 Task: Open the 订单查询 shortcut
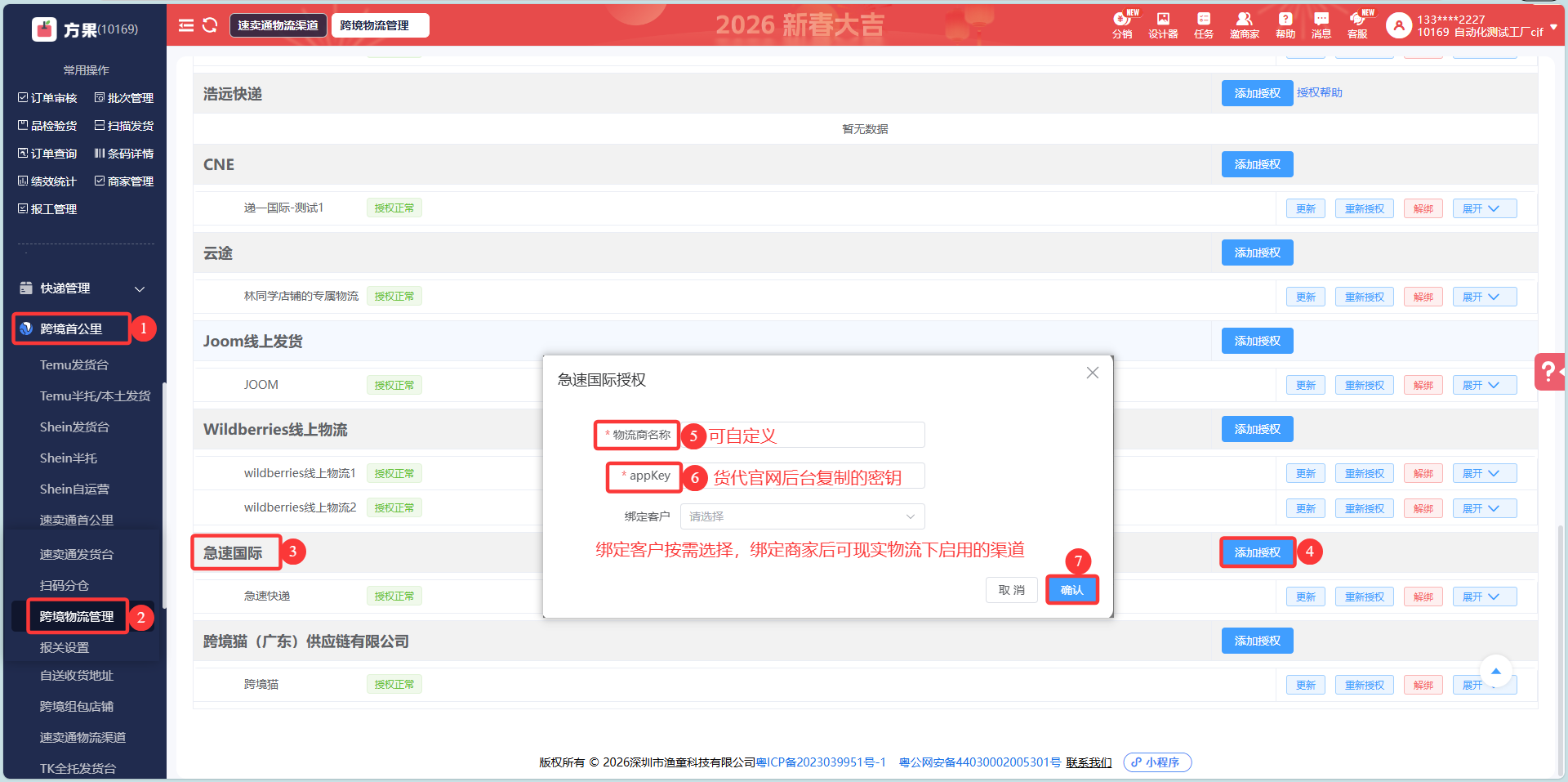coord(47,154)
